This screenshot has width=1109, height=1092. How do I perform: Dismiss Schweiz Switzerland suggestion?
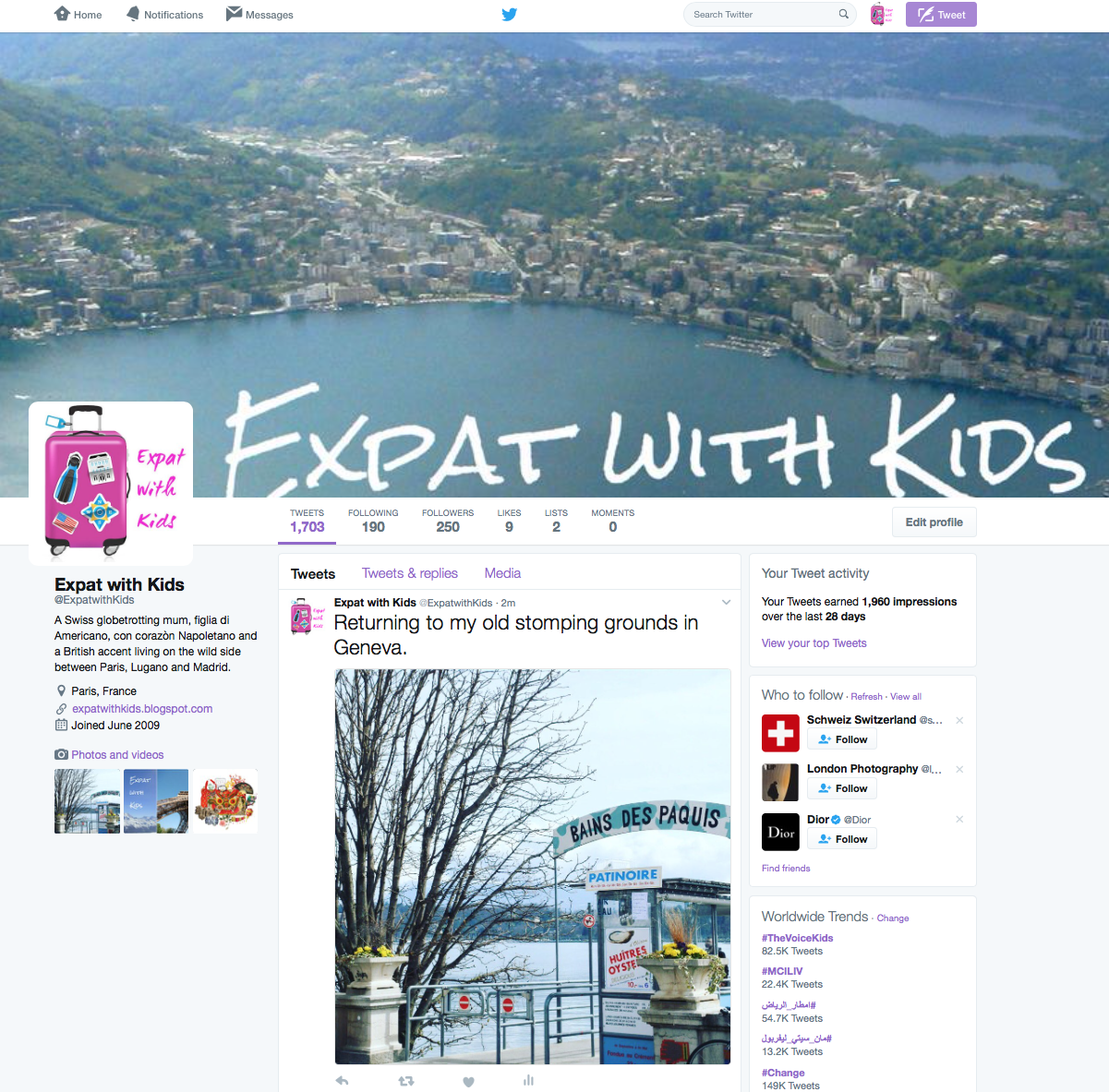tap(959, 720)
